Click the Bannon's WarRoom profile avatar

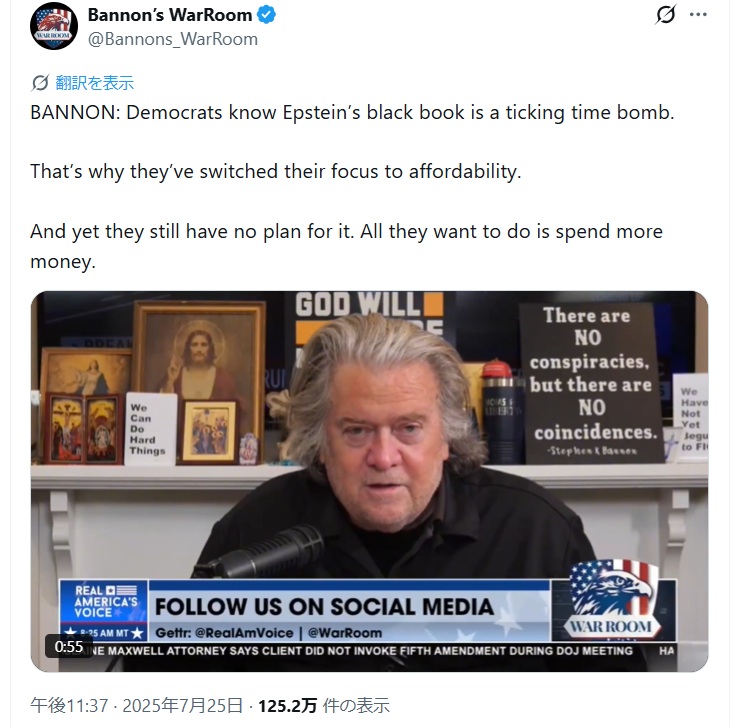click(x=54, y=26)
